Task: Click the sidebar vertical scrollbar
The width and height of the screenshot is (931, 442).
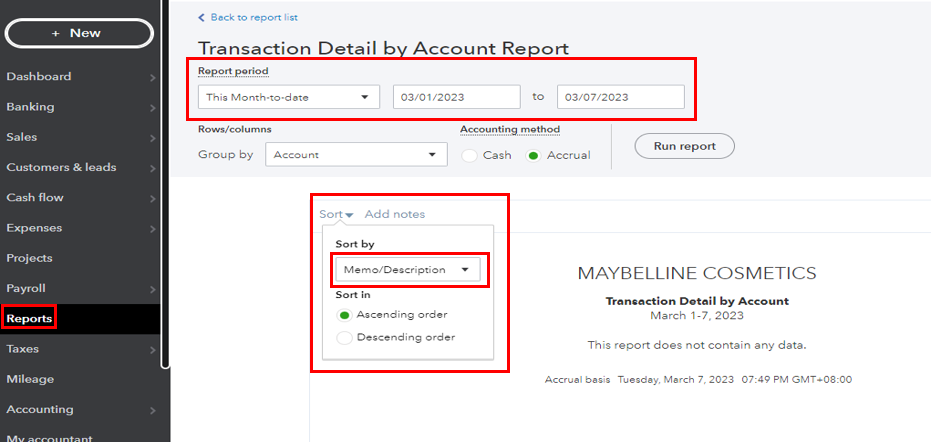Action: [x=165, y=184]
